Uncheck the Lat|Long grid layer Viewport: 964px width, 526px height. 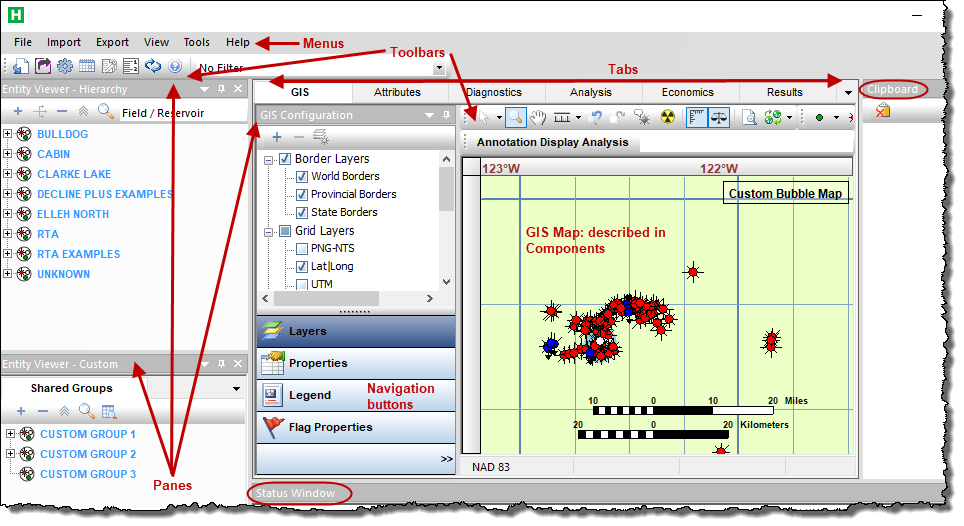pyautogui.click(x=302, y=267)
